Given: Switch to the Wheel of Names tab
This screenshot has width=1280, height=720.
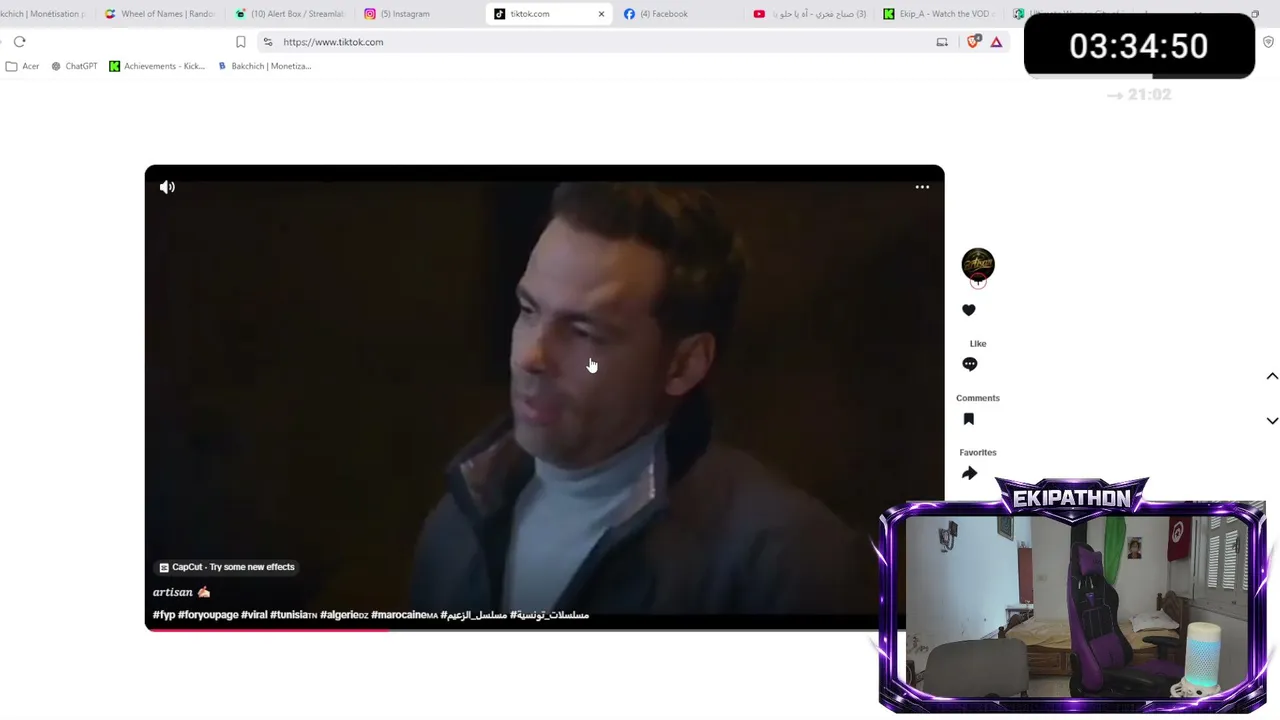Looking at the screenshot, I should pyautogui.click(x=160, y=14).
